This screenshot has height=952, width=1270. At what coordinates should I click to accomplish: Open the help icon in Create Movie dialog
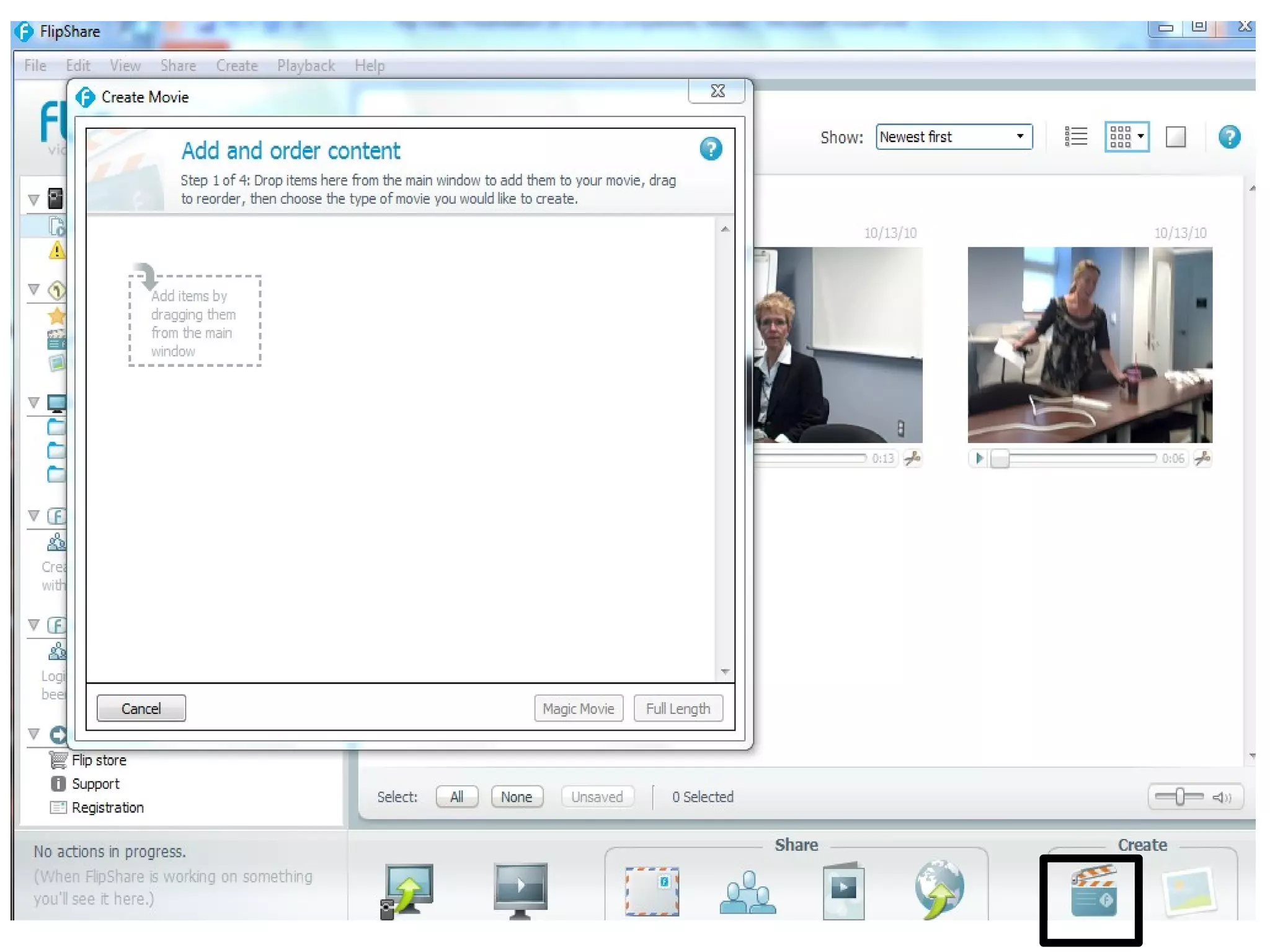click(711, 149)
